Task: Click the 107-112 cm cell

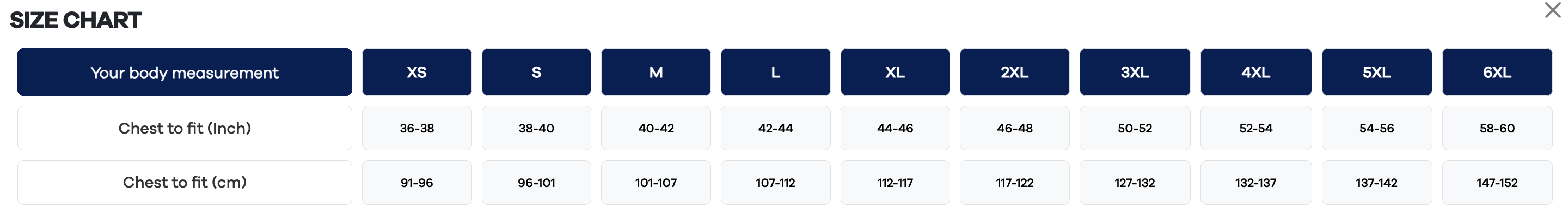Action: point(775,182)
